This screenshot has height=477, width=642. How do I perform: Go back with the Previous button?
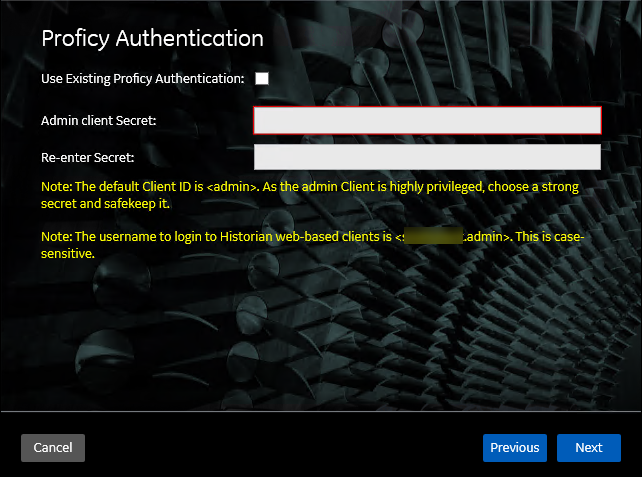(515, 448)
